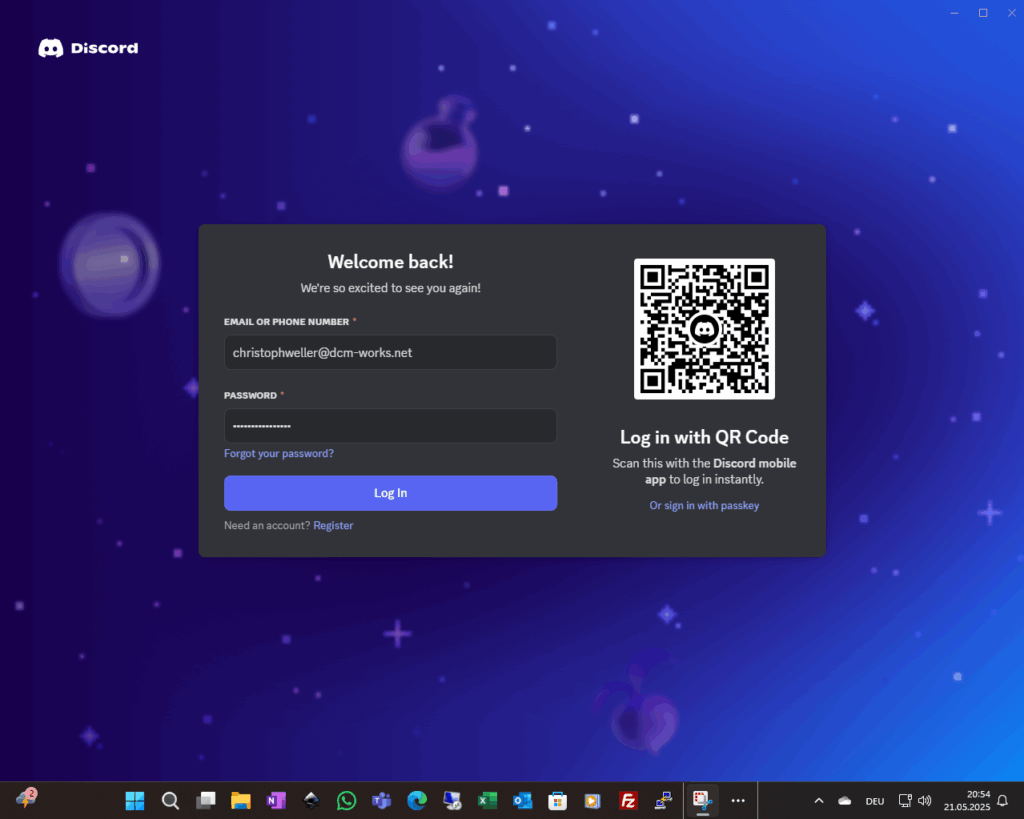
Task: Click the OneDrive cloud tray icon
Action: 844,801
